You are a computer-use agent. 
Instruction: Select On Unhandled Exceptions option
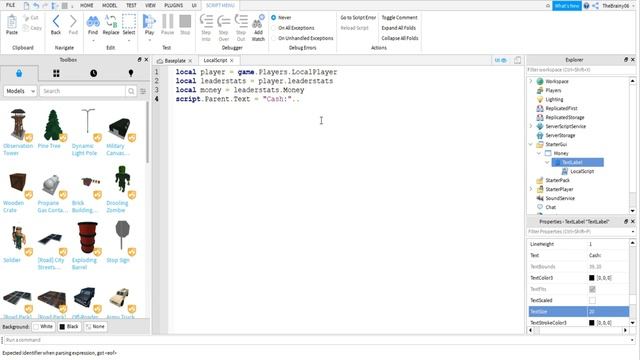click(x=273, y=38)
